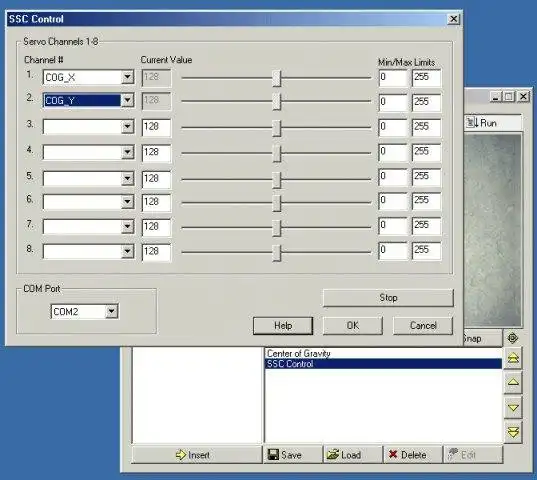Click channel 7 slider handle
This screenshot has width=537, height=480.
[277, 228]
